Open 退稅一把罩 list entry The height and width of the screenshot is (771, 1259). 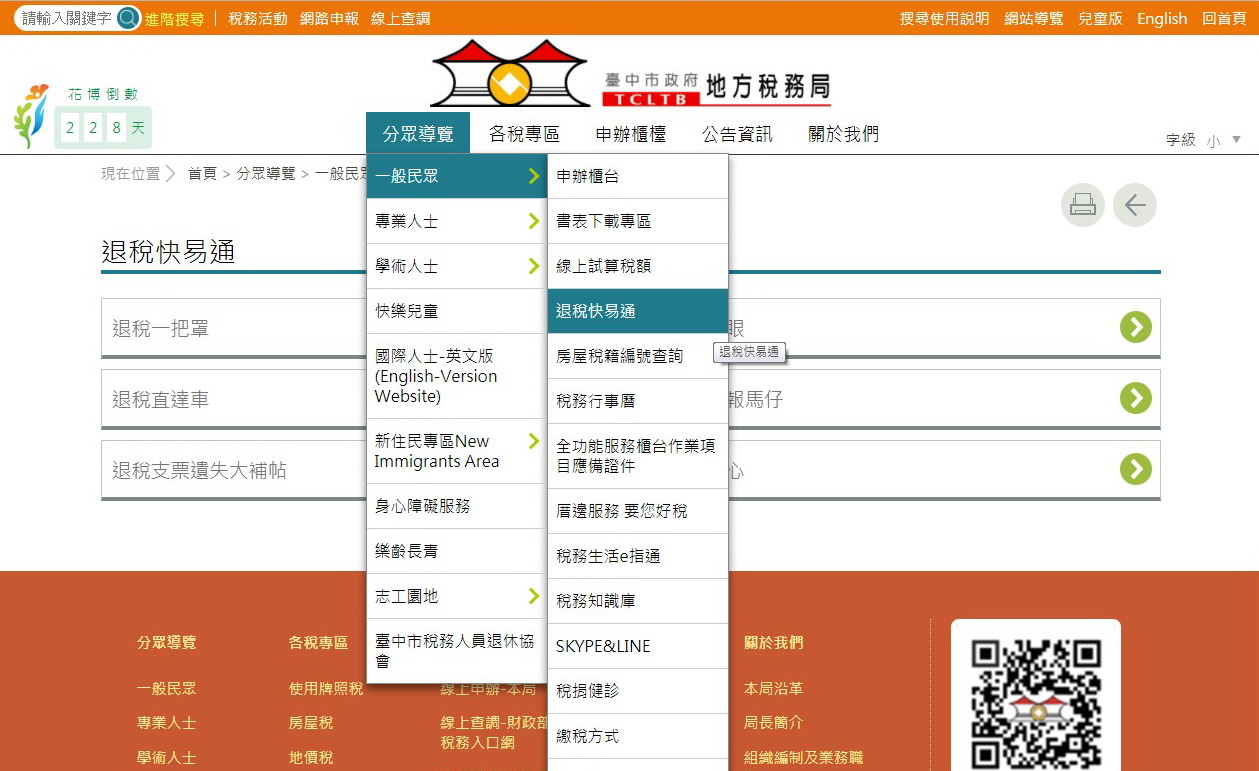[x=161, y=328]
